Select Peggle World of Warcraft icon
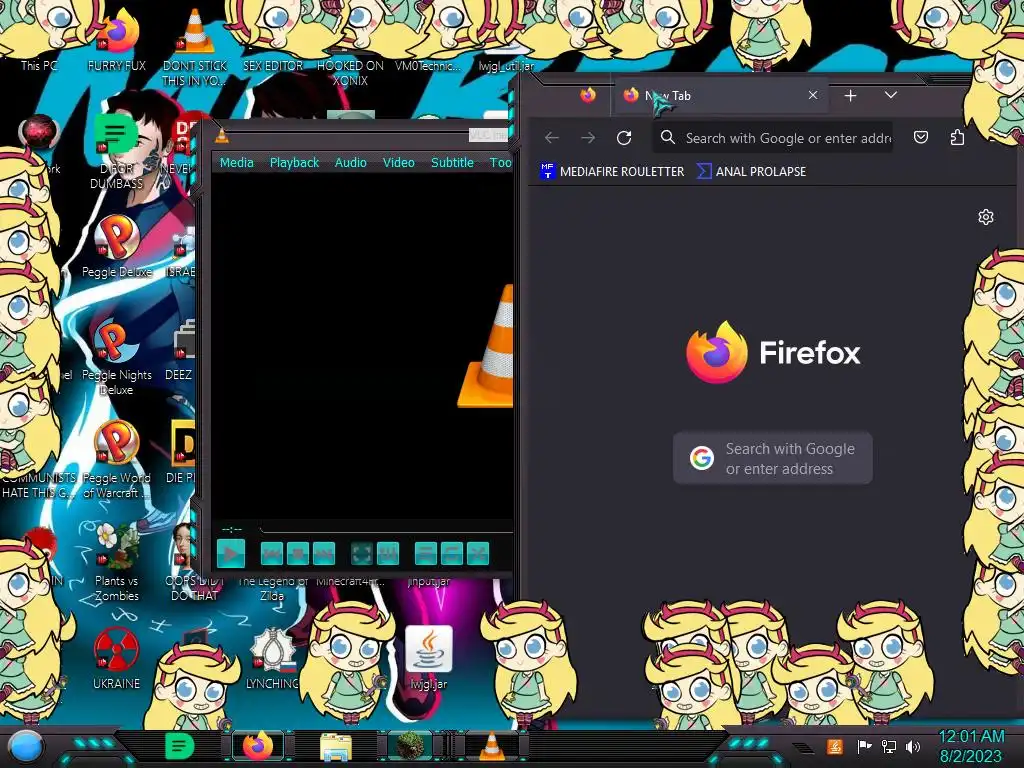1024x768 pixels. tap(117, 460)
